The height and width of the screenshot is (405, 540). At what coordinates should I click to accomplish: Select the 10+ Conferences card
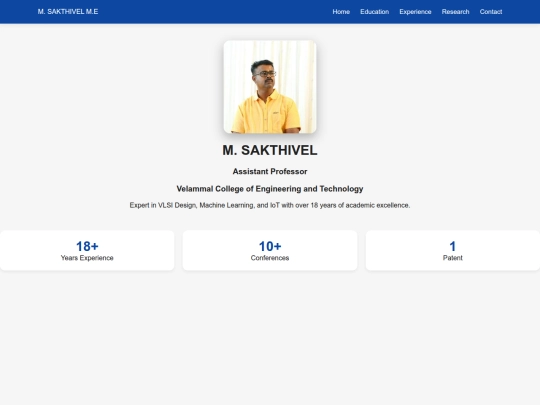270,250
